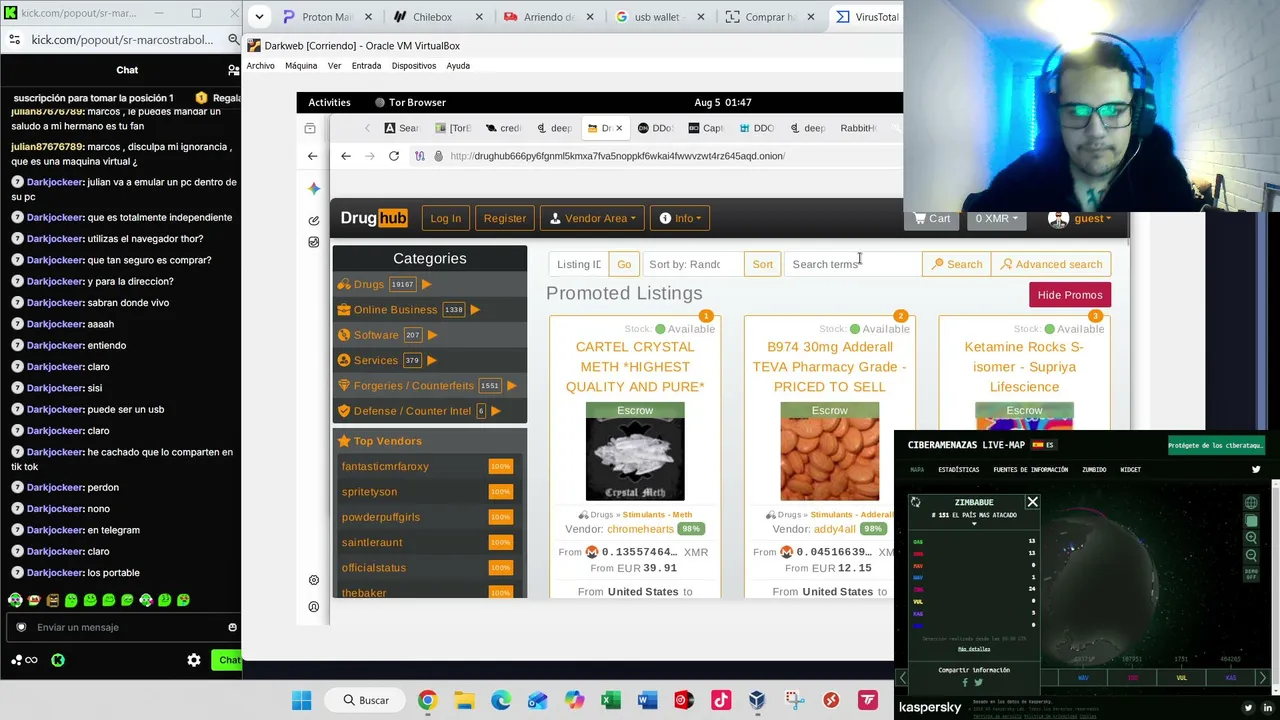The image size is (1280, 720).
Task: Open the Fuentes de Información tab
Action: 1031,469
